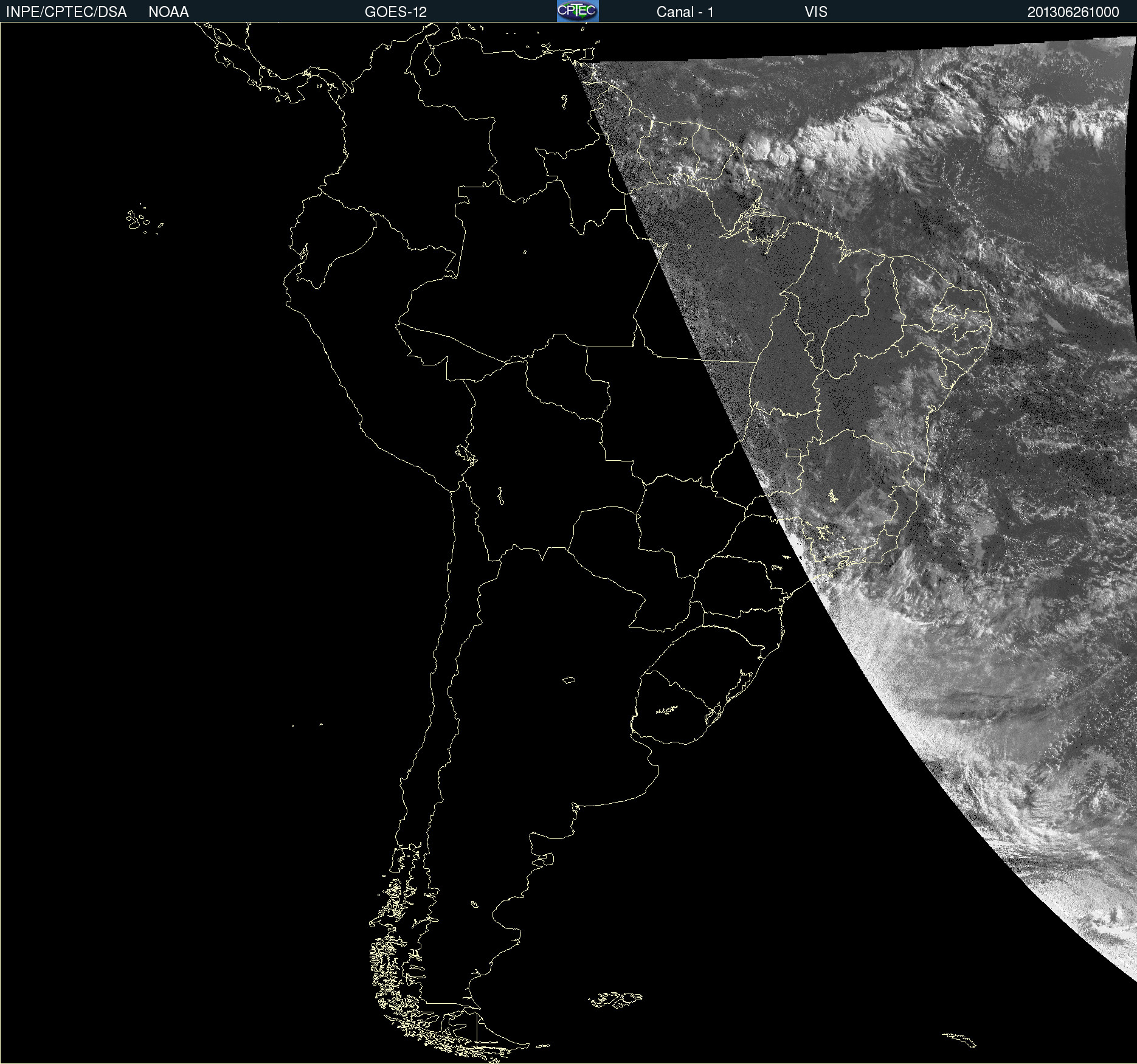Click the NOAA label
Image resolution: width=1137 pixels, height=1064 pixels.
[168, 12]
